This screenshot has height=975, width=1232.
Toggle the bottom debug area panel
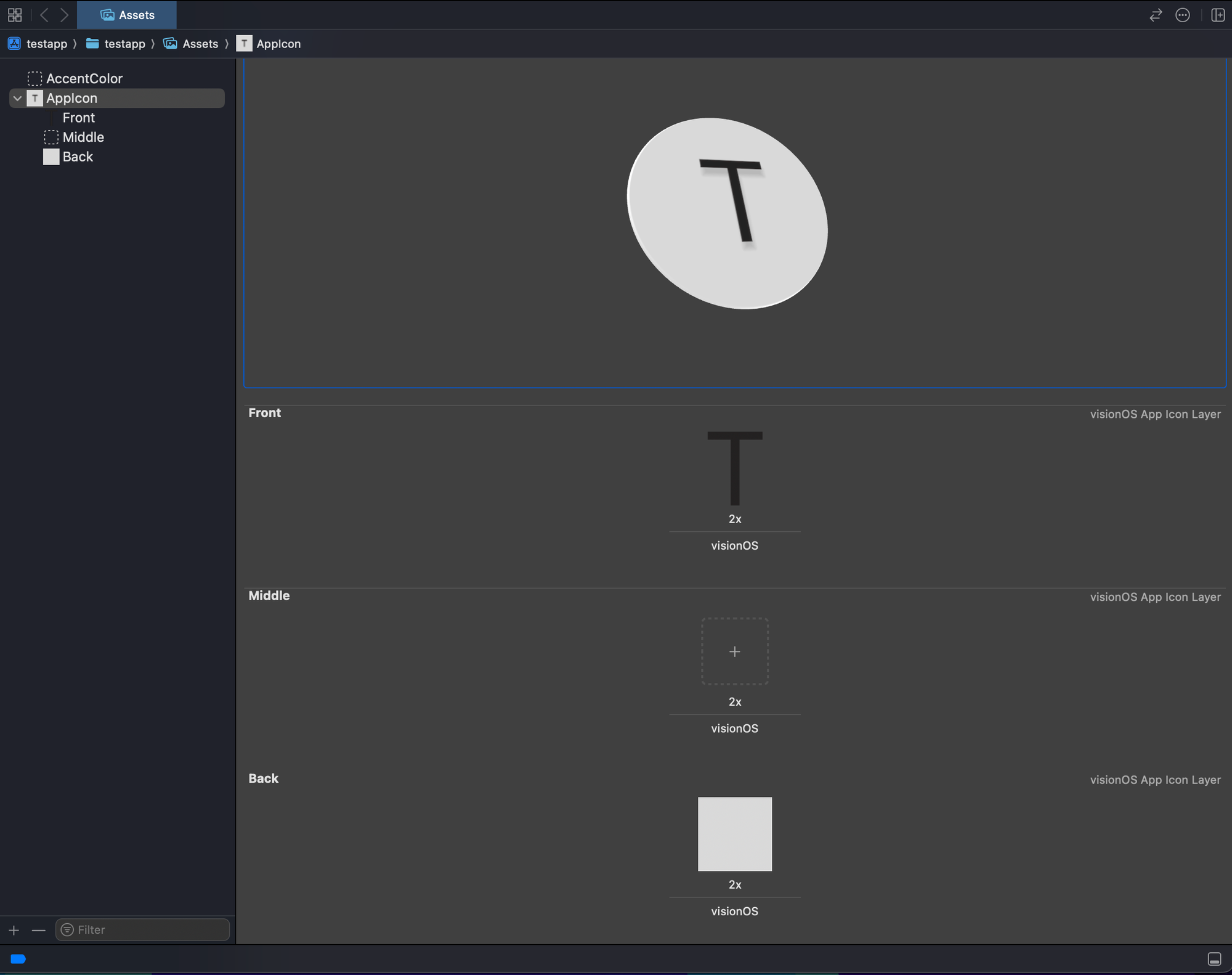pos(1214,959)
